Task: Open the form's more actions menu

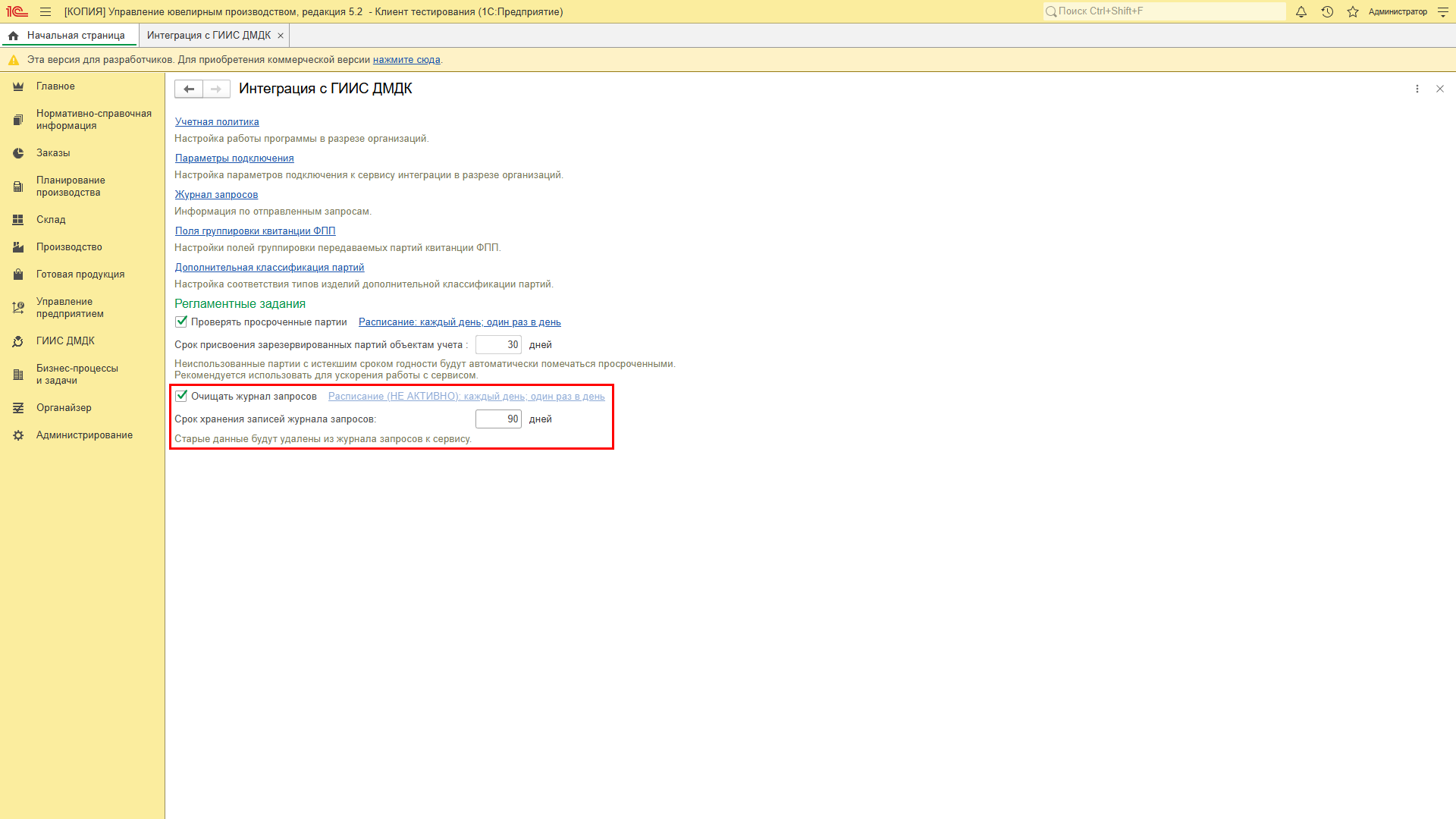Action: [x=1417, y=89]
